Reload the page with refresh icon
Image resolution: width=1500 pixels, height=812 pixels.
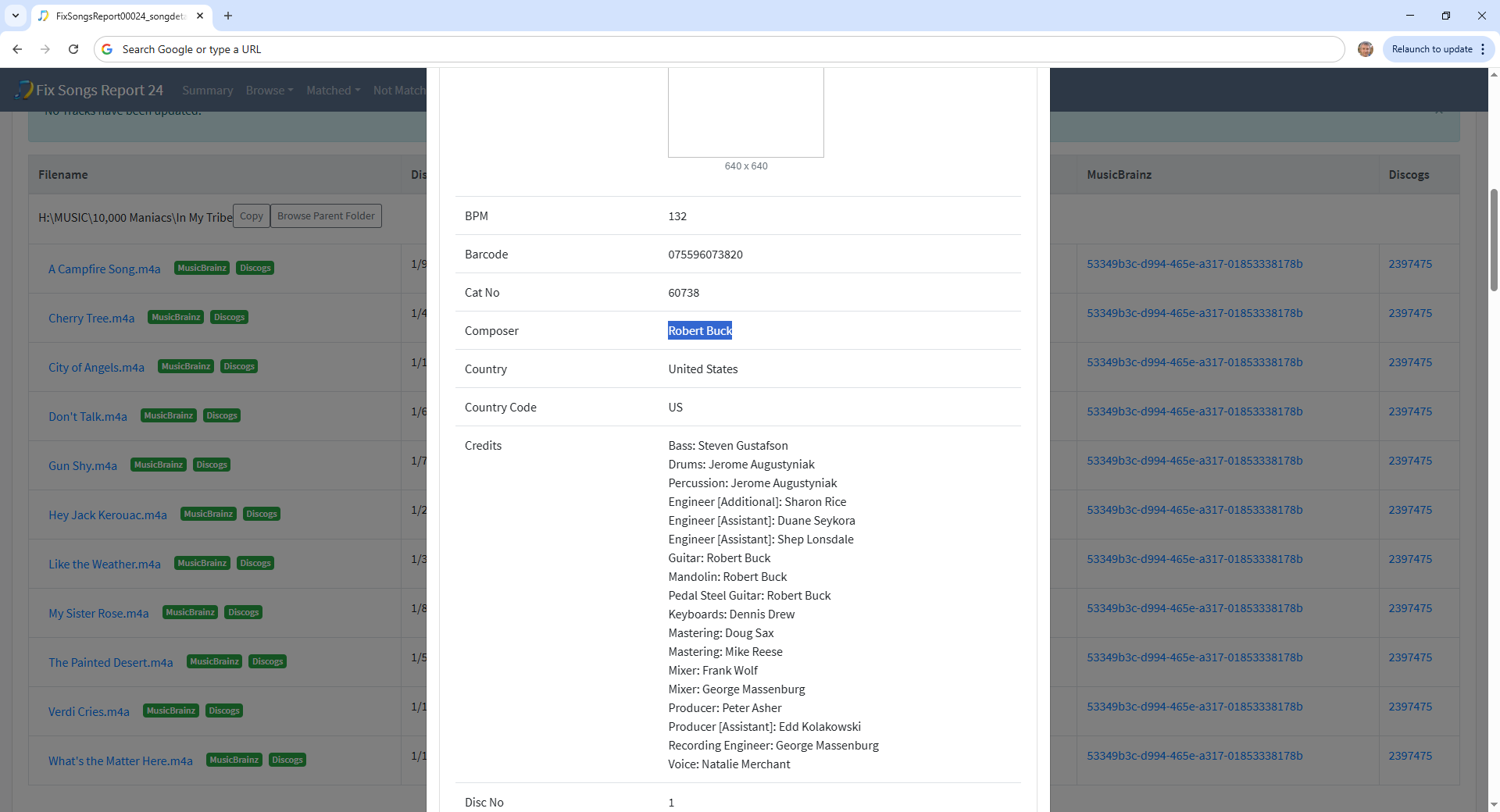pos(73,49)
